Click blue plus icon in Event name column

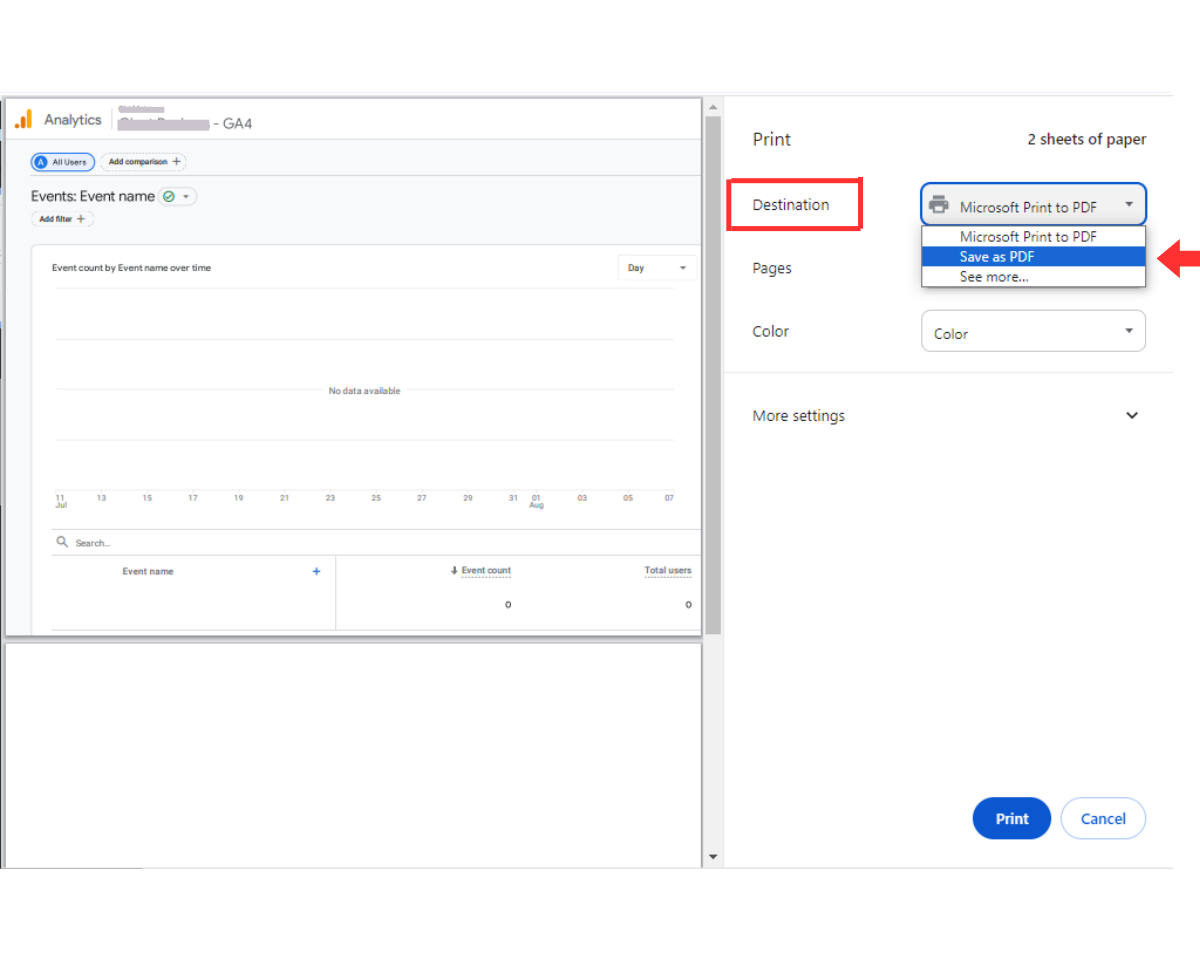(x=317, y=571)
